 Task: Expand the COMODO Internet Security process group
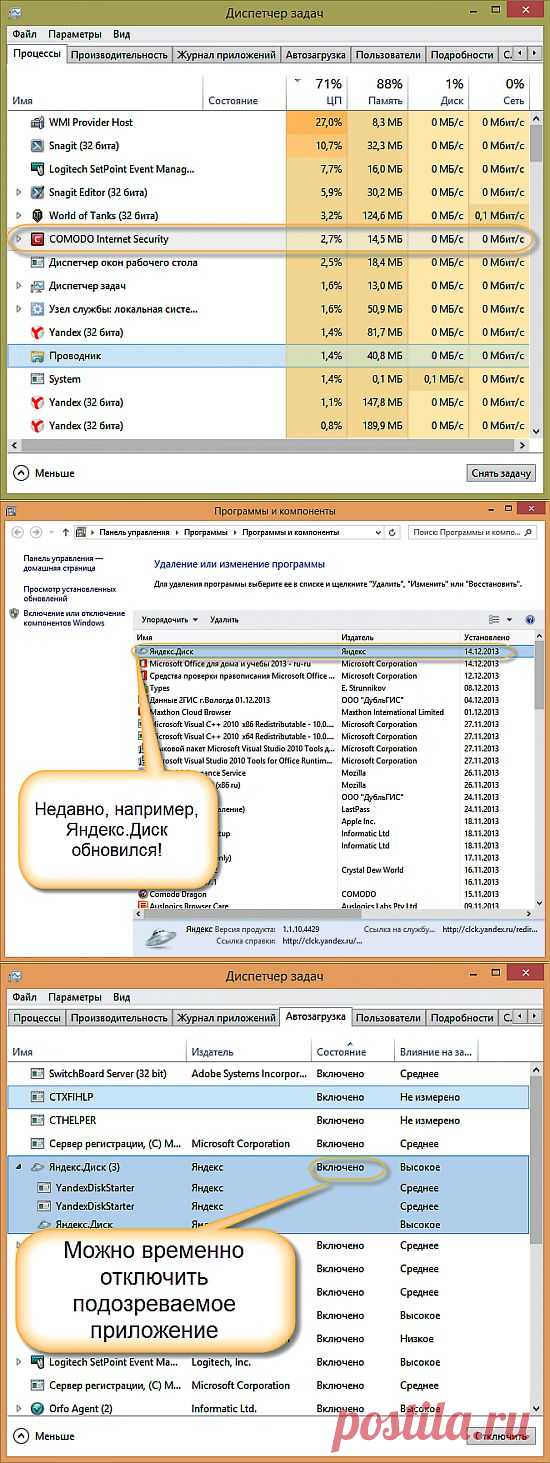point(19,239)
